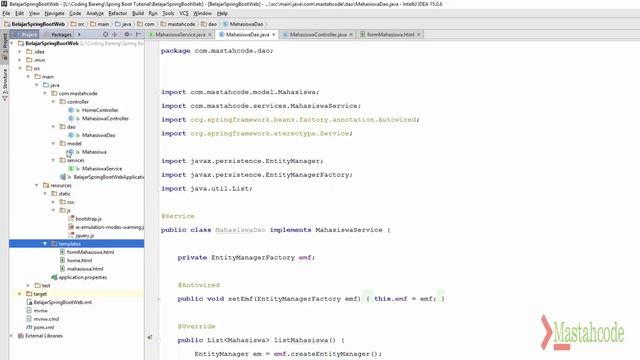Viewport: 640px width, 360px height.
Task: Expand the .idea folder
Action: point(20,52)
